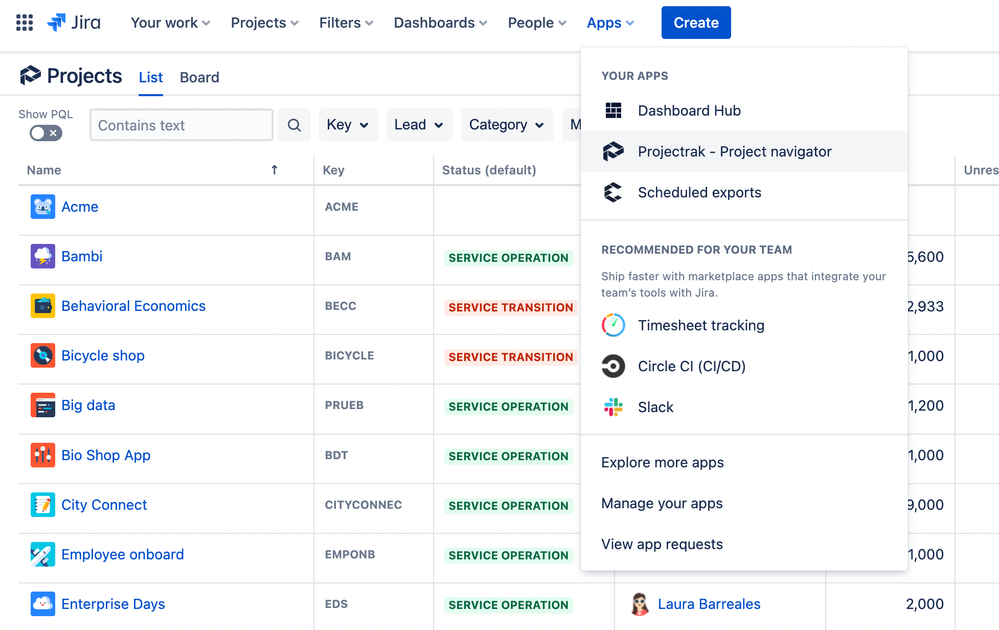Switch to the List tab

coord(151,77)
